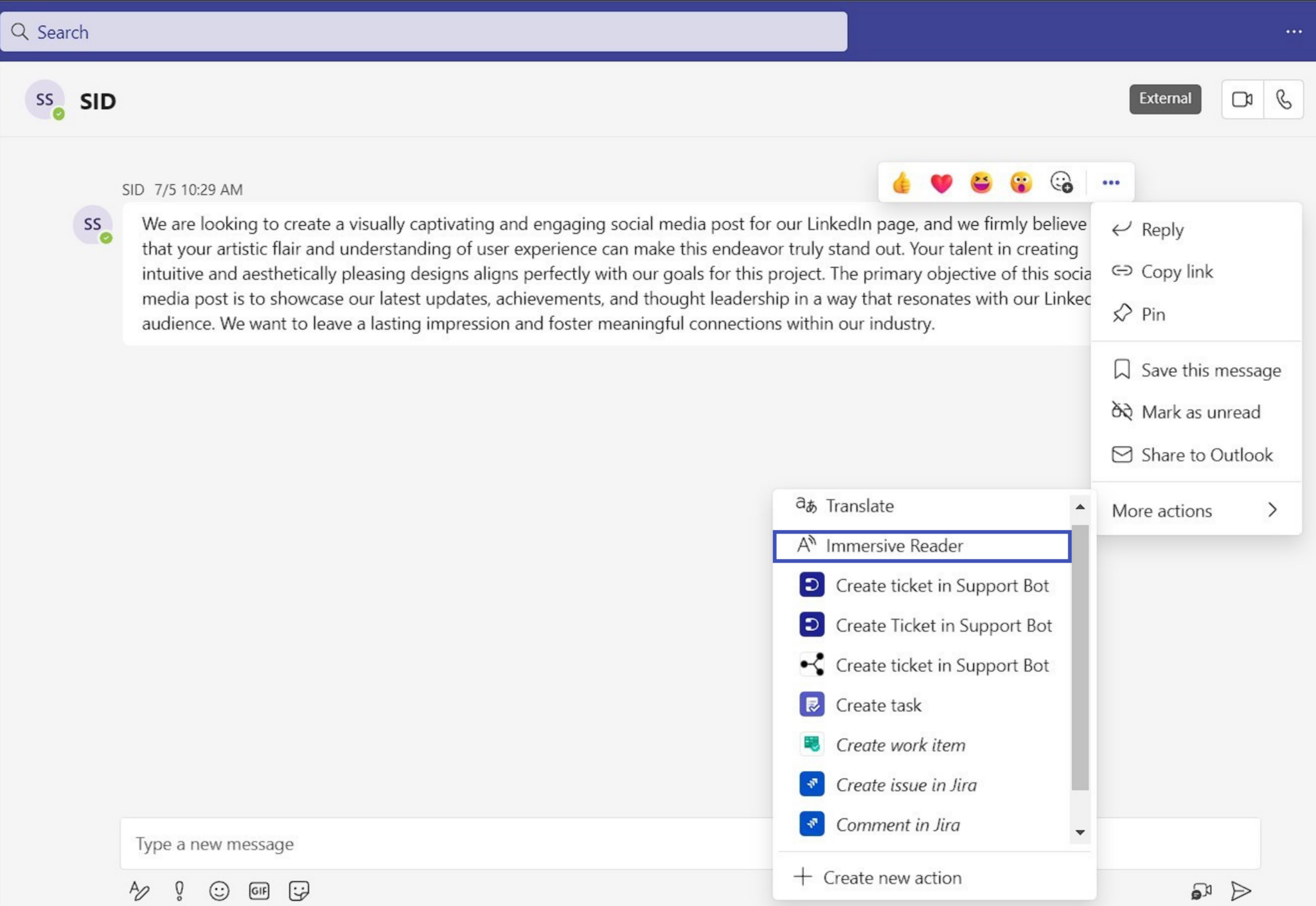Select Immersive Reader from actions
Viewport: 1316px width, 906px height.
coord(895,546)
